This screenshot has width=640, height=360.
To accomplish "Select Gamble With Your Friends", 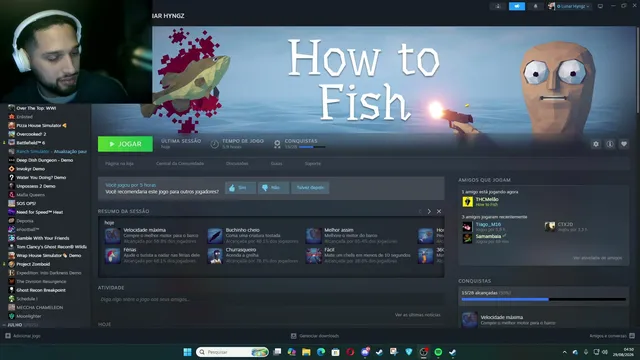I will 43,238.
